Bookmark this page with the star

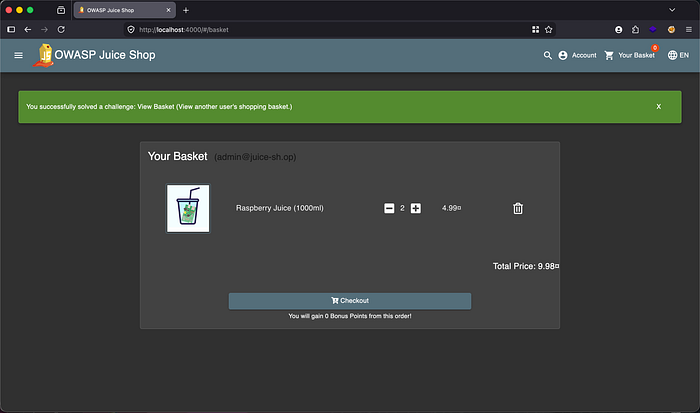click(549, 29)
